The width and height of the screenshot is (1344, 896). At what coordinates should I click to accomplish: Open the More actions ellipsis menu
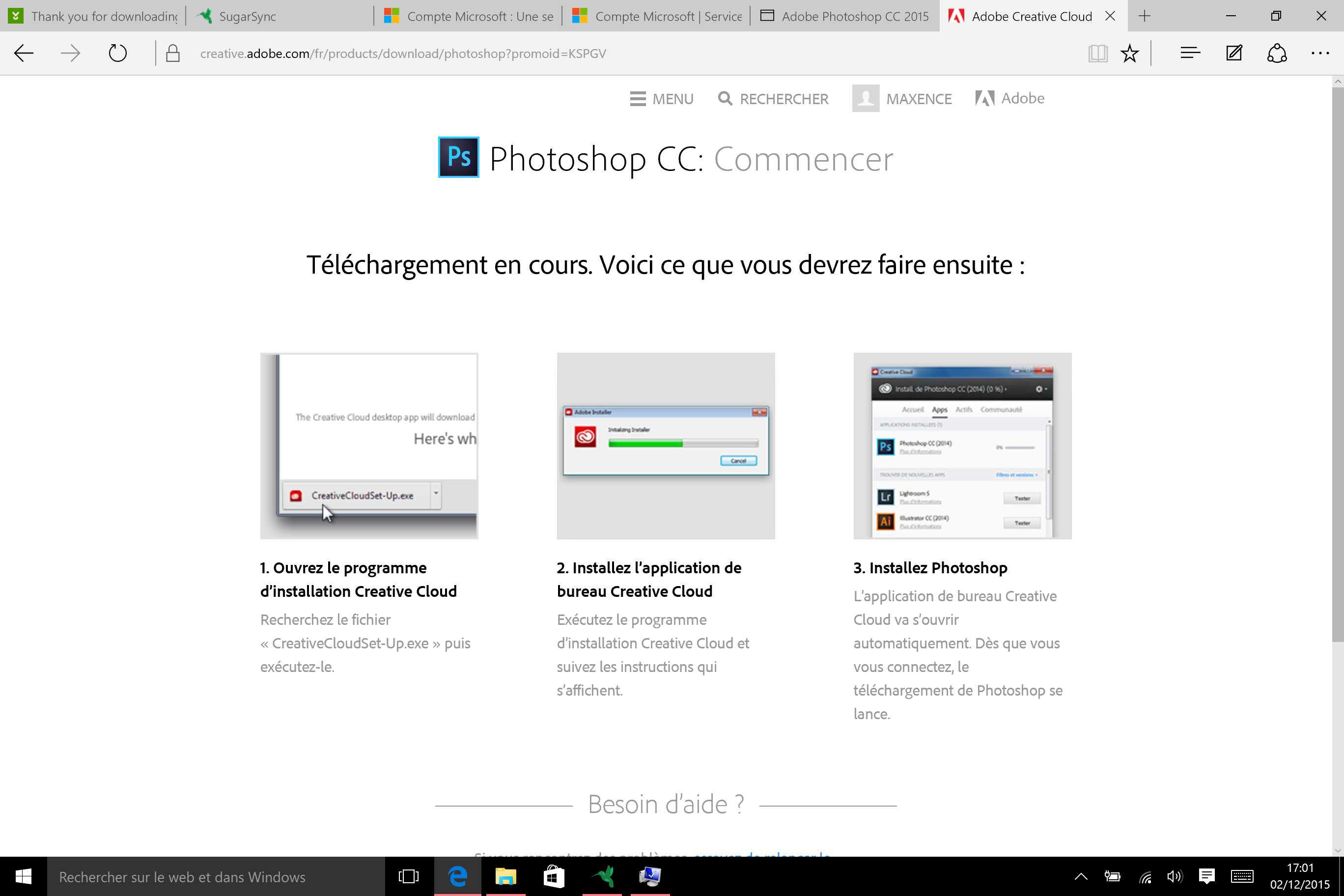tap(1320, 53)
